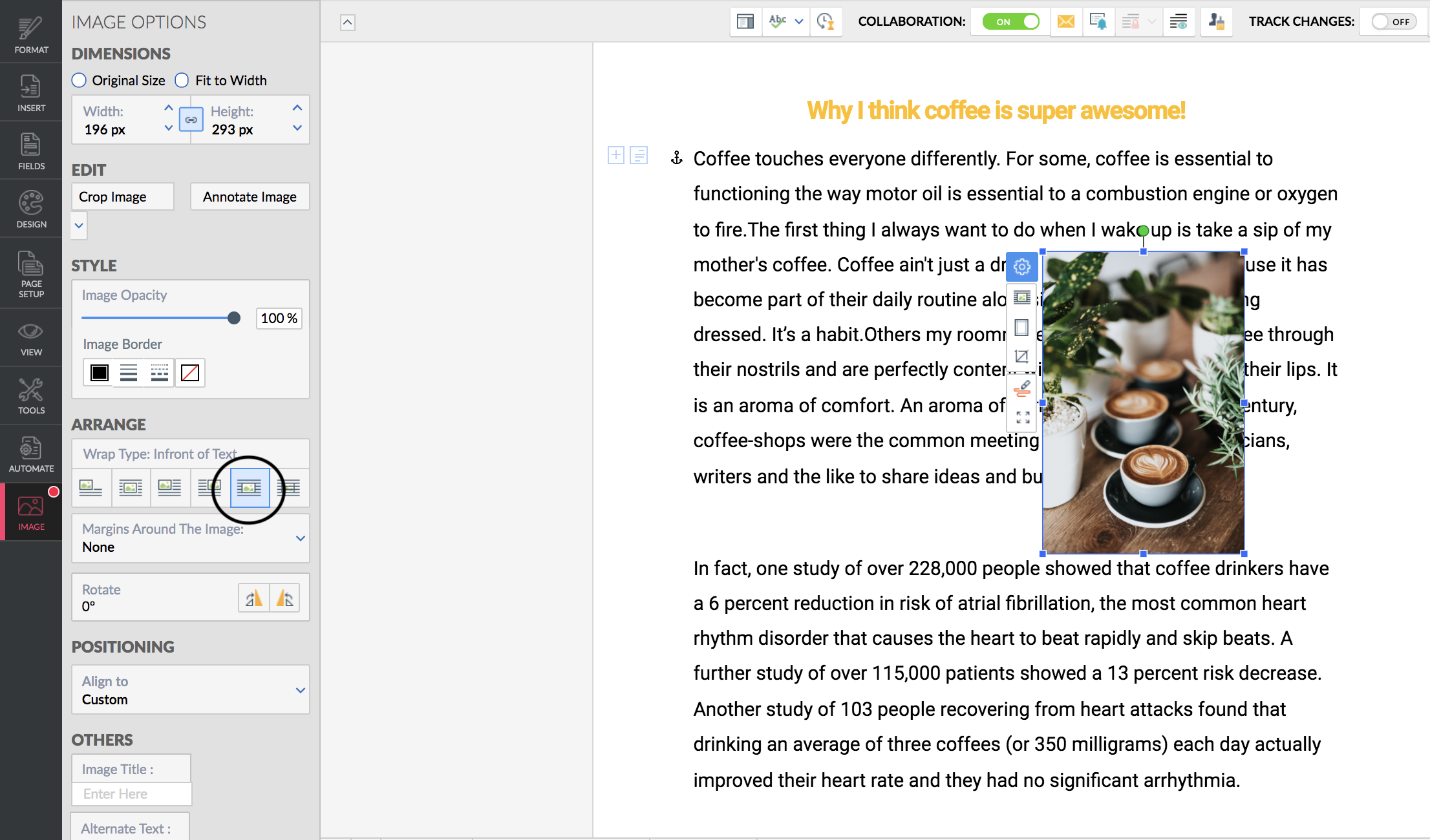The image size is (1430, 840).
Task: Enable the Track Changes switch
Action: click(1393, 22)
